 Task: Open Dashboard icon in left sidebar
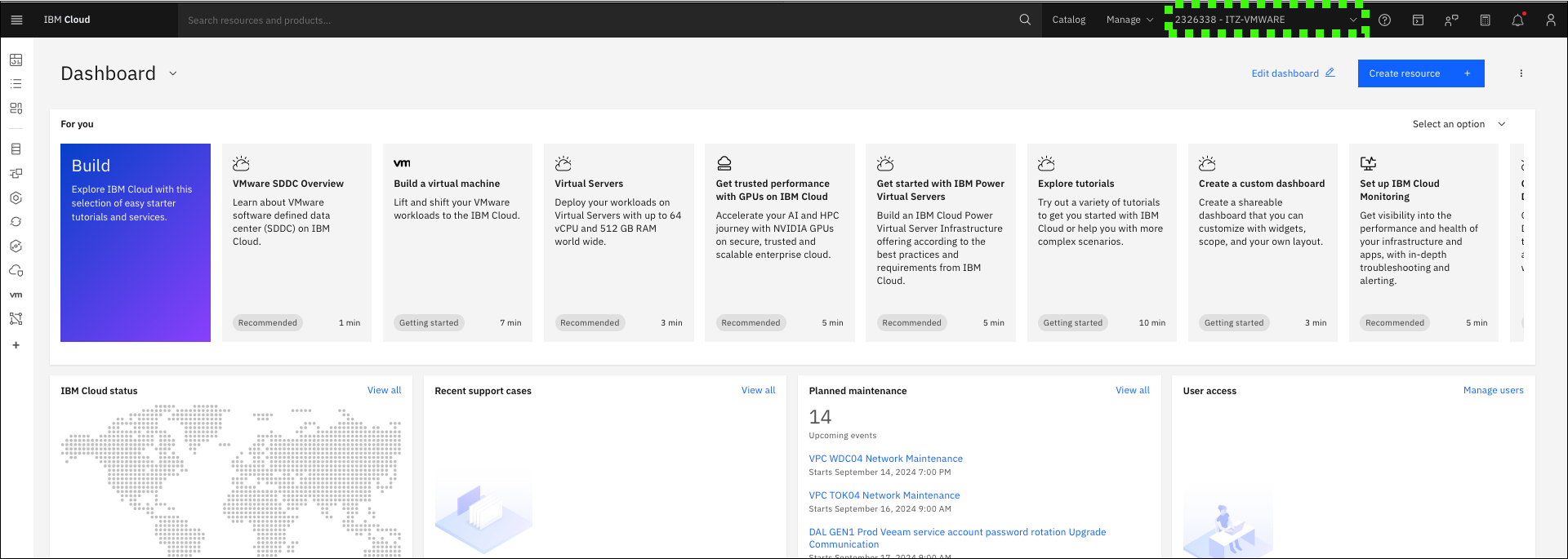(16, 60)
